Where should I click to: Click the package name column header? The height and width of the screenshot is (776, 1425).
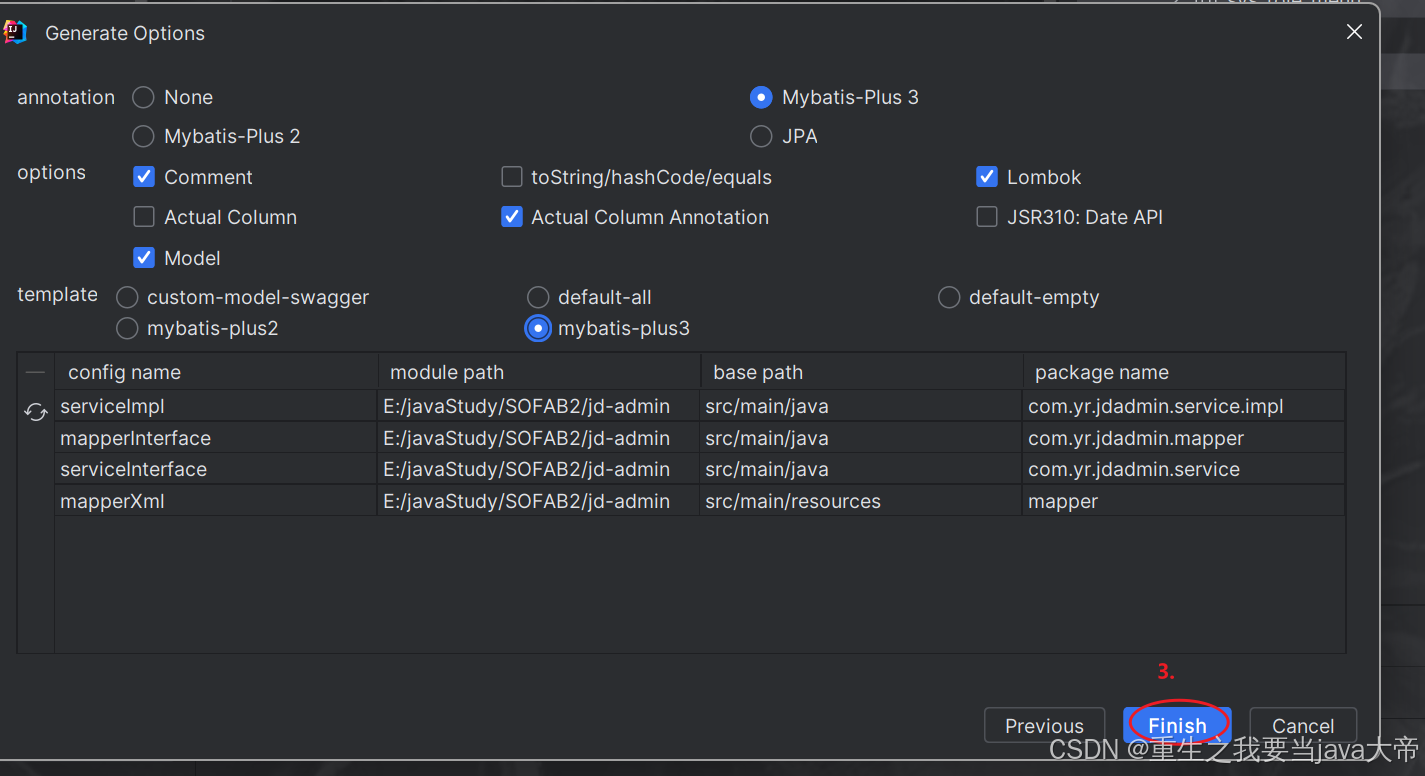[1184, 372]
